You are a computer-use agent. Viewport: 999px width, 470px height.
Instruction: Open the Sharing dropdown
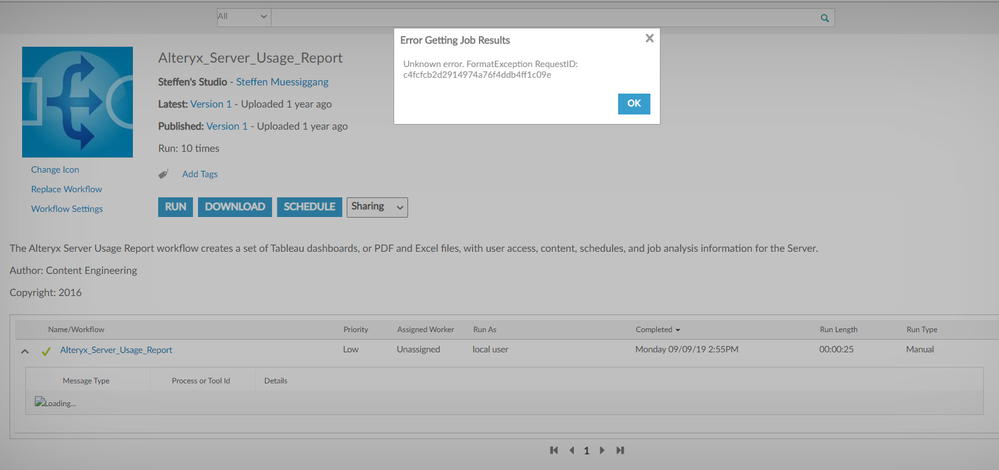(x=377, y=207)
